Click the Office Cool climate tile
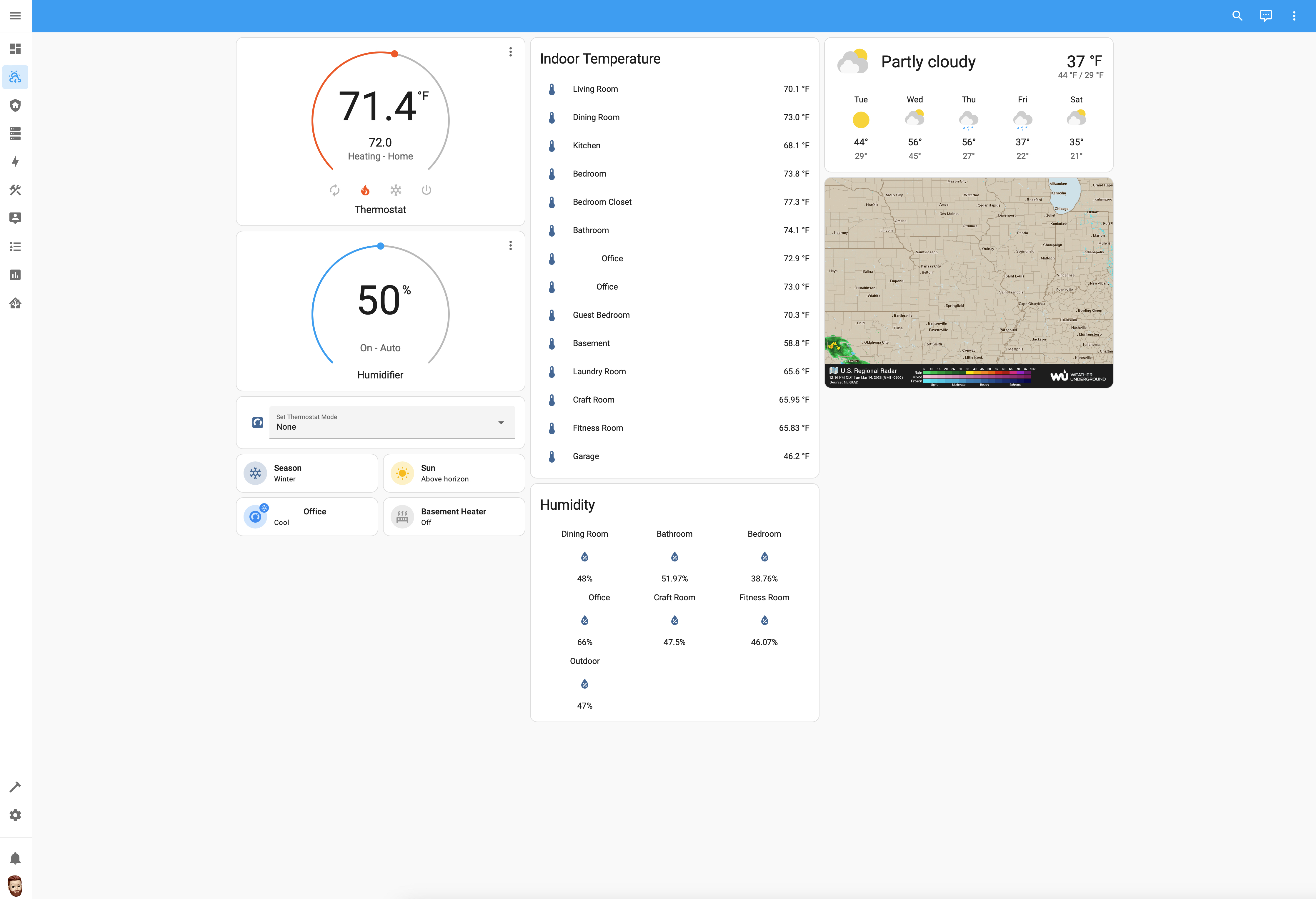 pyautogui.click(x=307, y=517)
